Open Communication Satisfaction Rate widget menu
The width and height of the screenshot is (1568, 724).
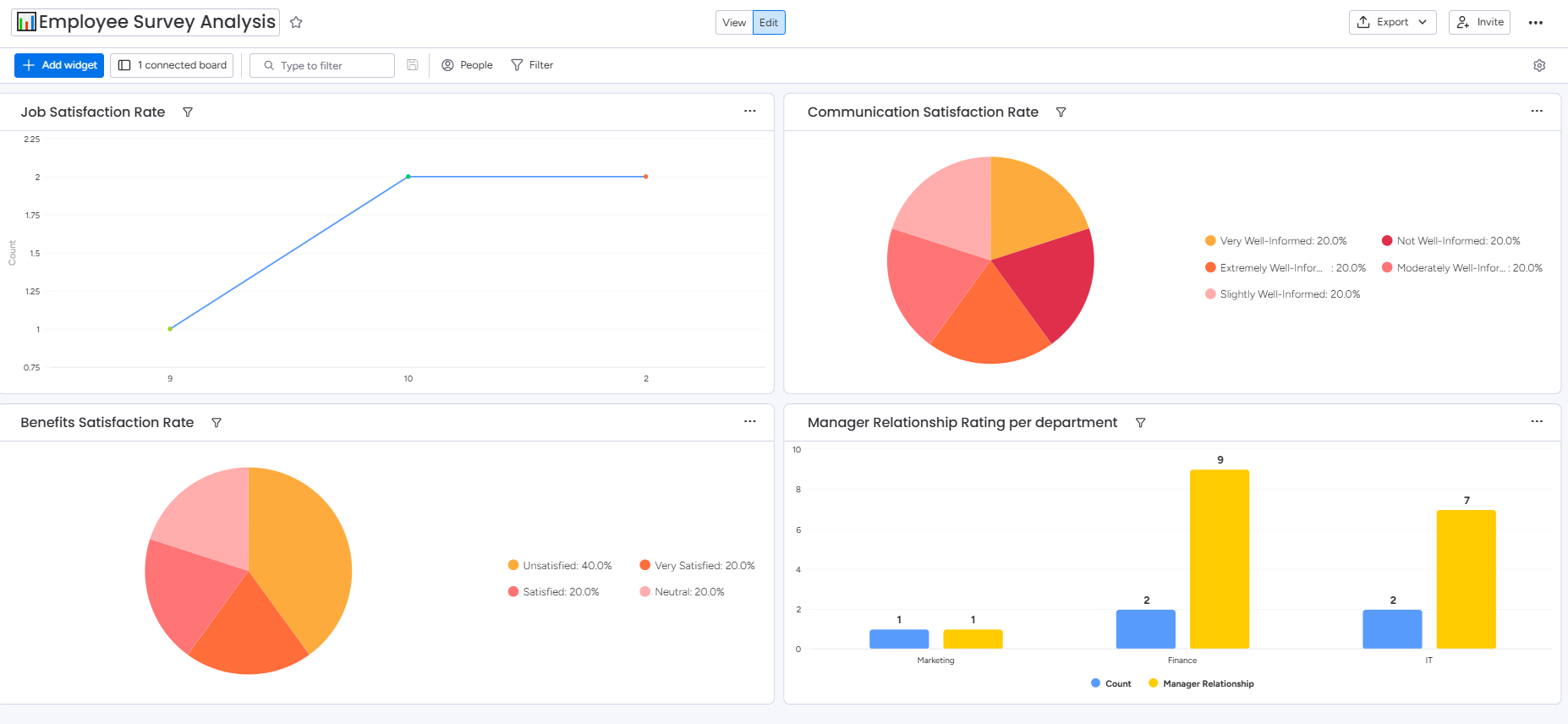[1537, 111]
